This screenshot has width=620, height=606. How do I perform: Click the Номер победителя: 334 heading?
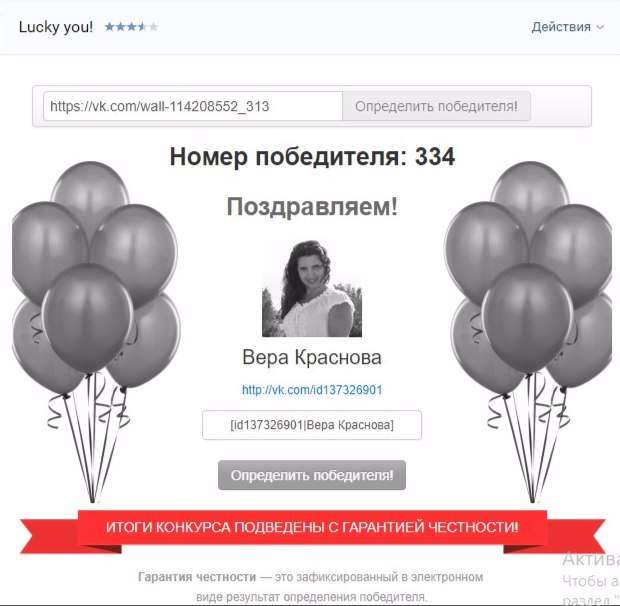tap(312, 157)
